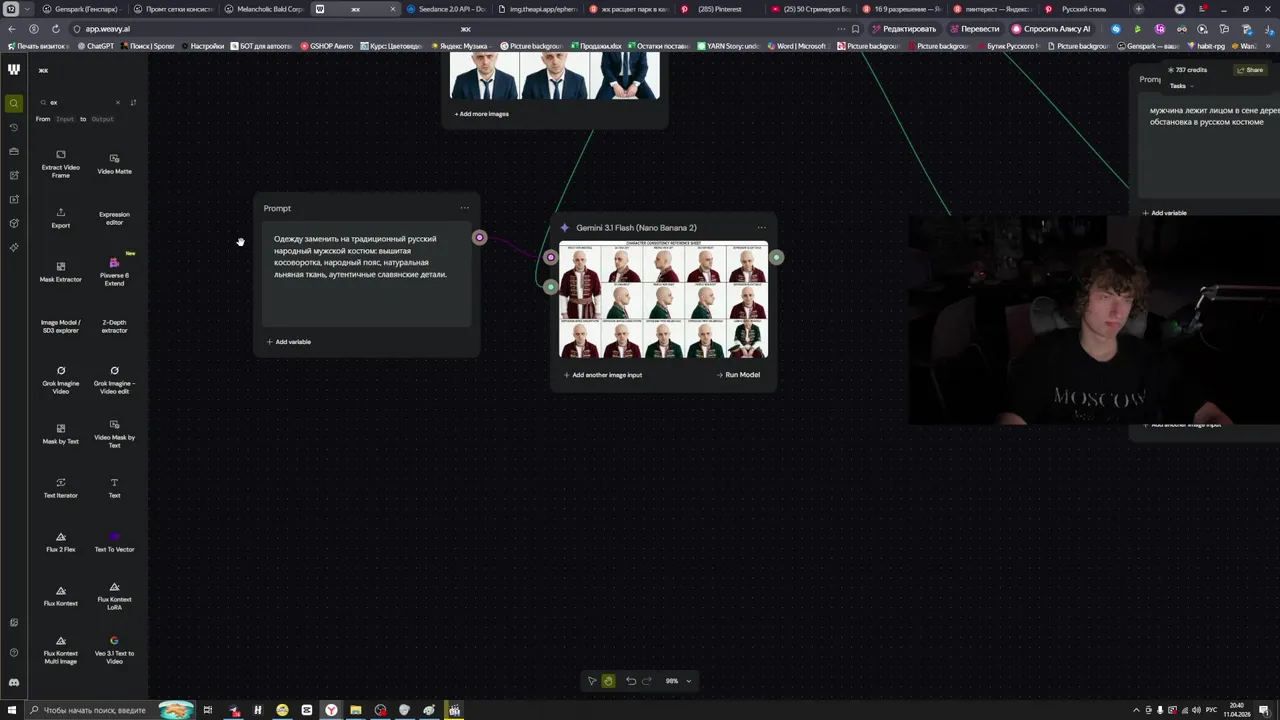The height and width of the screenshot is (720, 1280).
Task: Add Mask Extractor node
Action: pos(61,272)
